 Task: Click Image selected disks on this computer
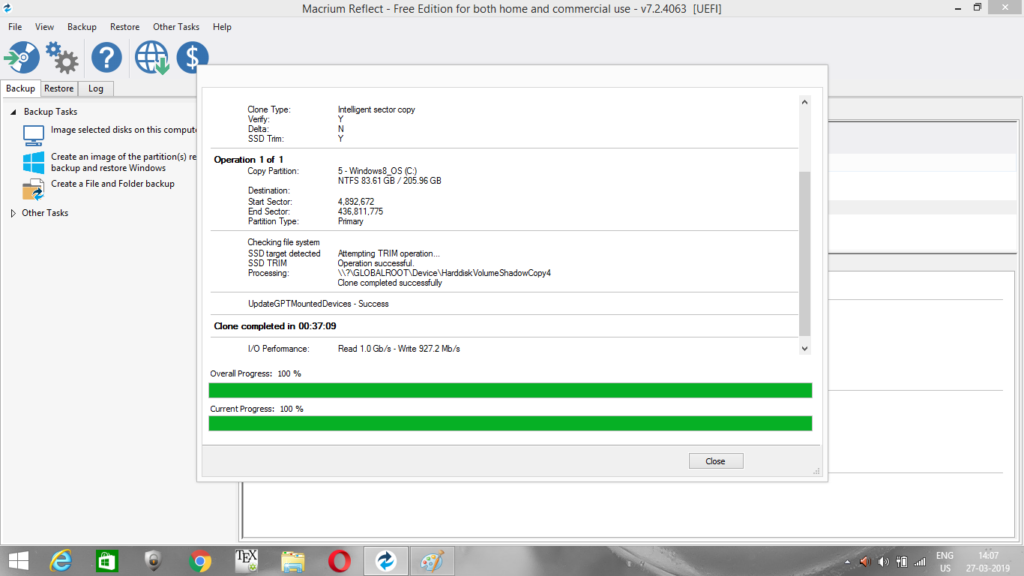(x=123, y=129)
